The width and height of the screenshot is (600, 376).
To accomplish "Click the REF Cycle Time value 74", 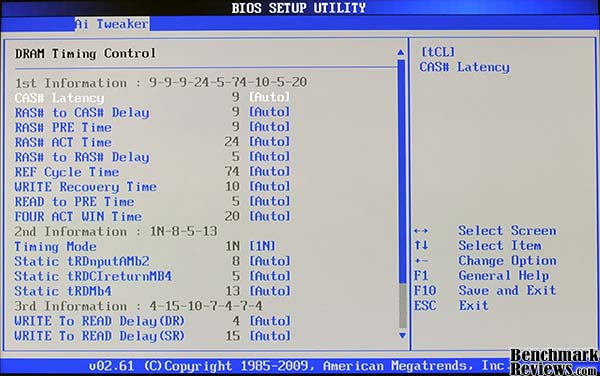I will (232, 172).
